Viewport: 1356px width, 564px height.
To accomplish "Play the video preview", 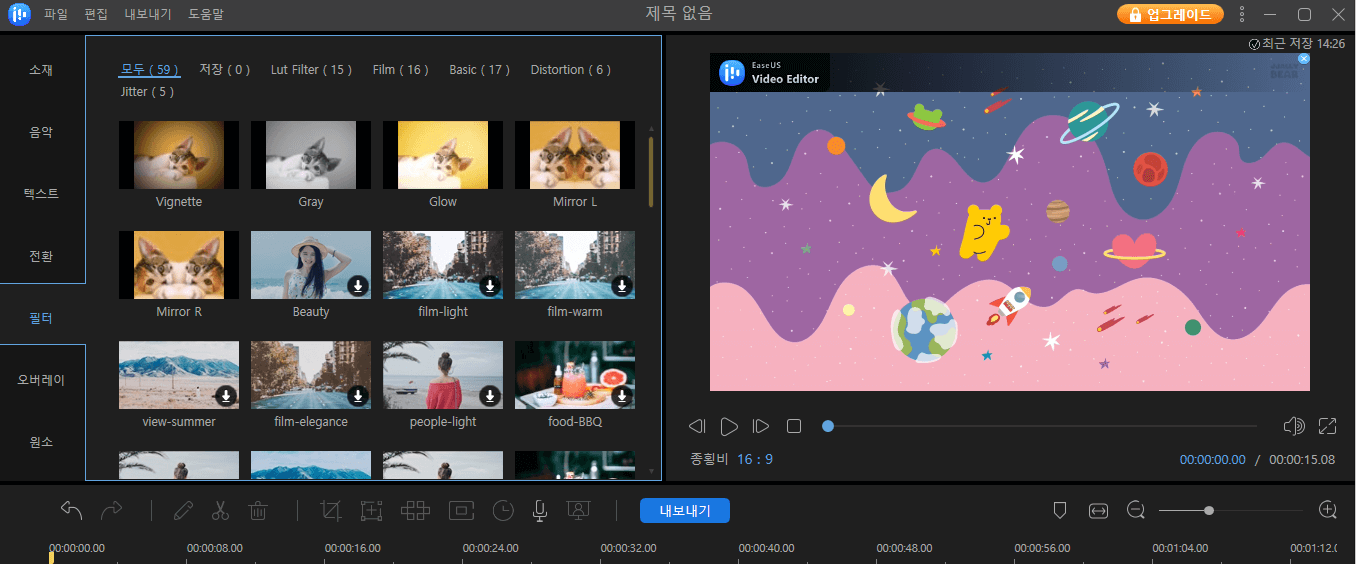I will [x=729, y=426].
